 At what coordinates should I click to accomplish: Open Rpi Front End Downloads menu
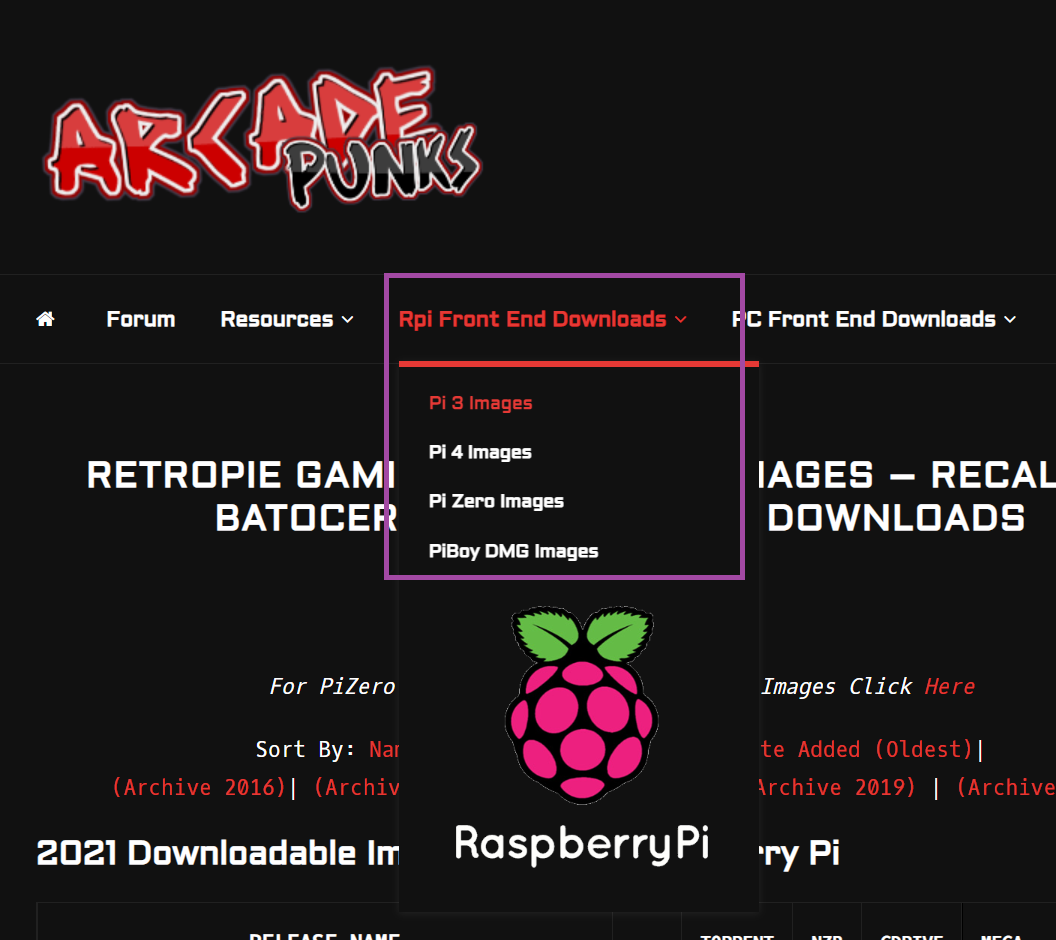point(532,319)
